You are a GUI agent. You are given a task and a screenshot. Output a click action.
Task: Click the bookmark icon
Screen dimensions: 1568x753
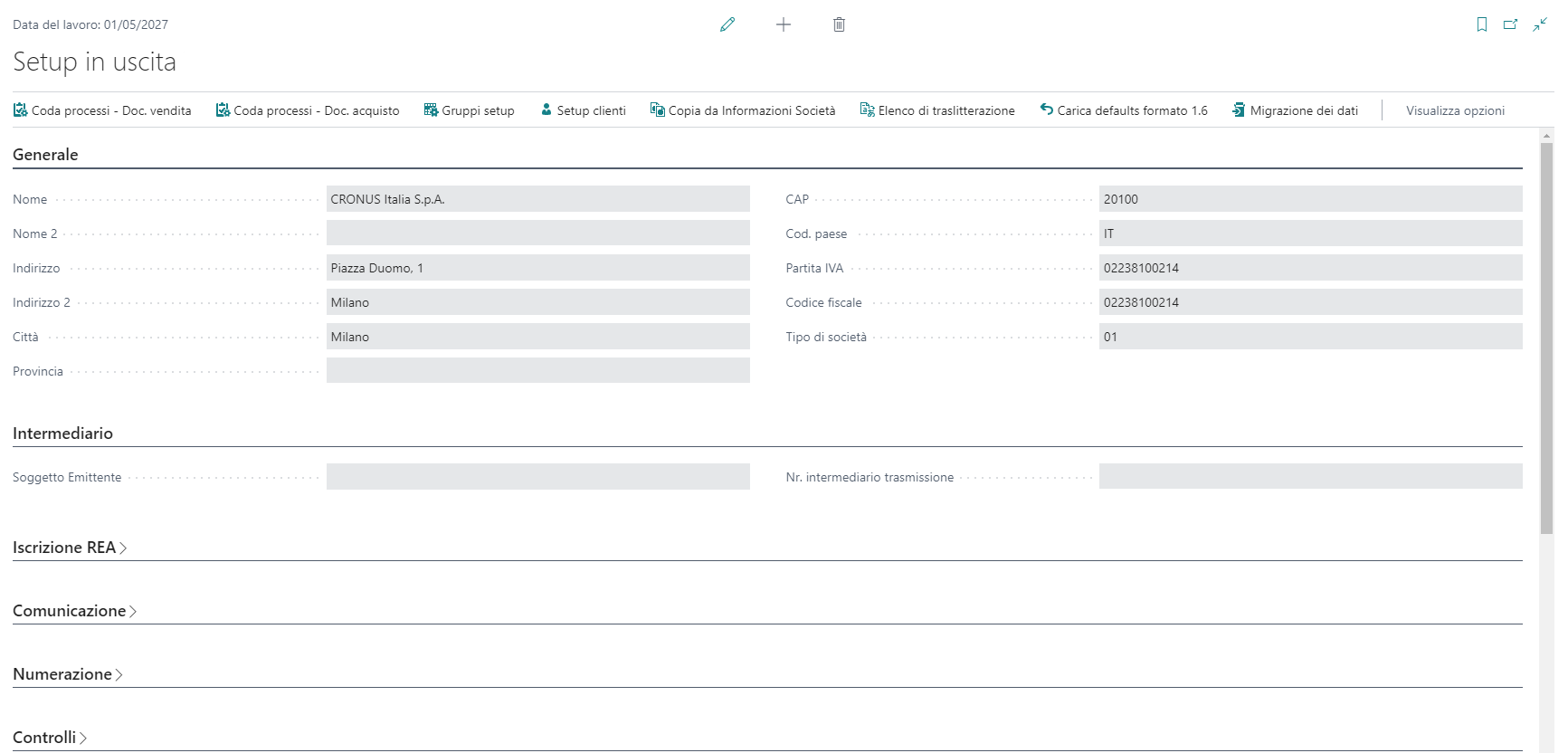tap(1482, 24)
